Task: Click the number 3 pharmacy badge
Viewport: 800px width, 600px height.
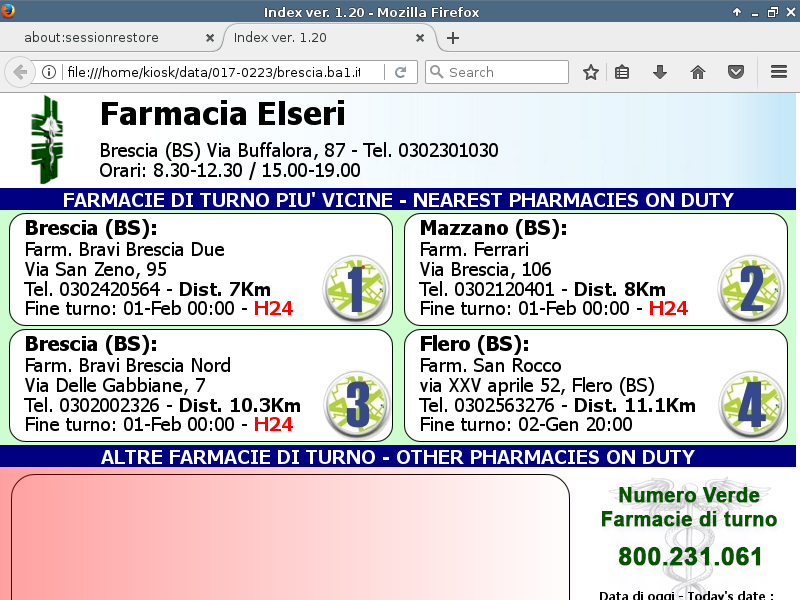Action: [x=355, y=404]
